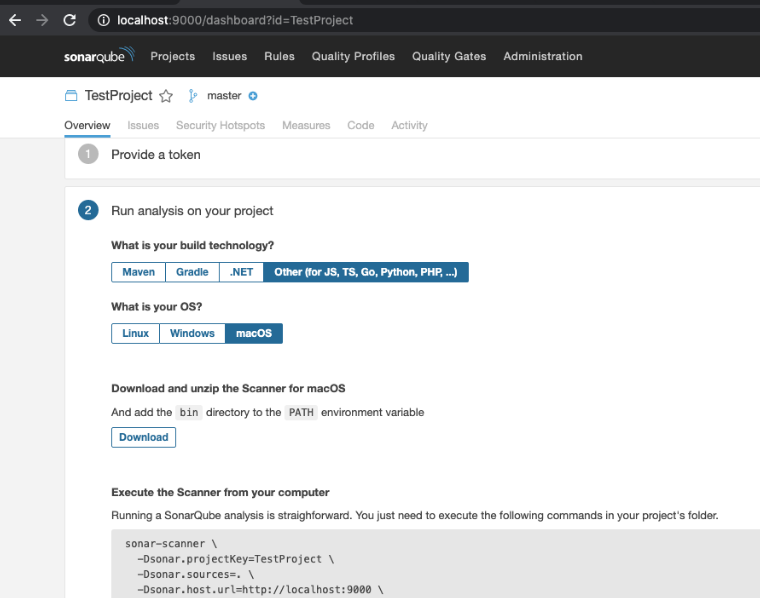Open the Quality Profiles page
The width and height of the screenshot is (760, 598).
(x=353, y=57)
